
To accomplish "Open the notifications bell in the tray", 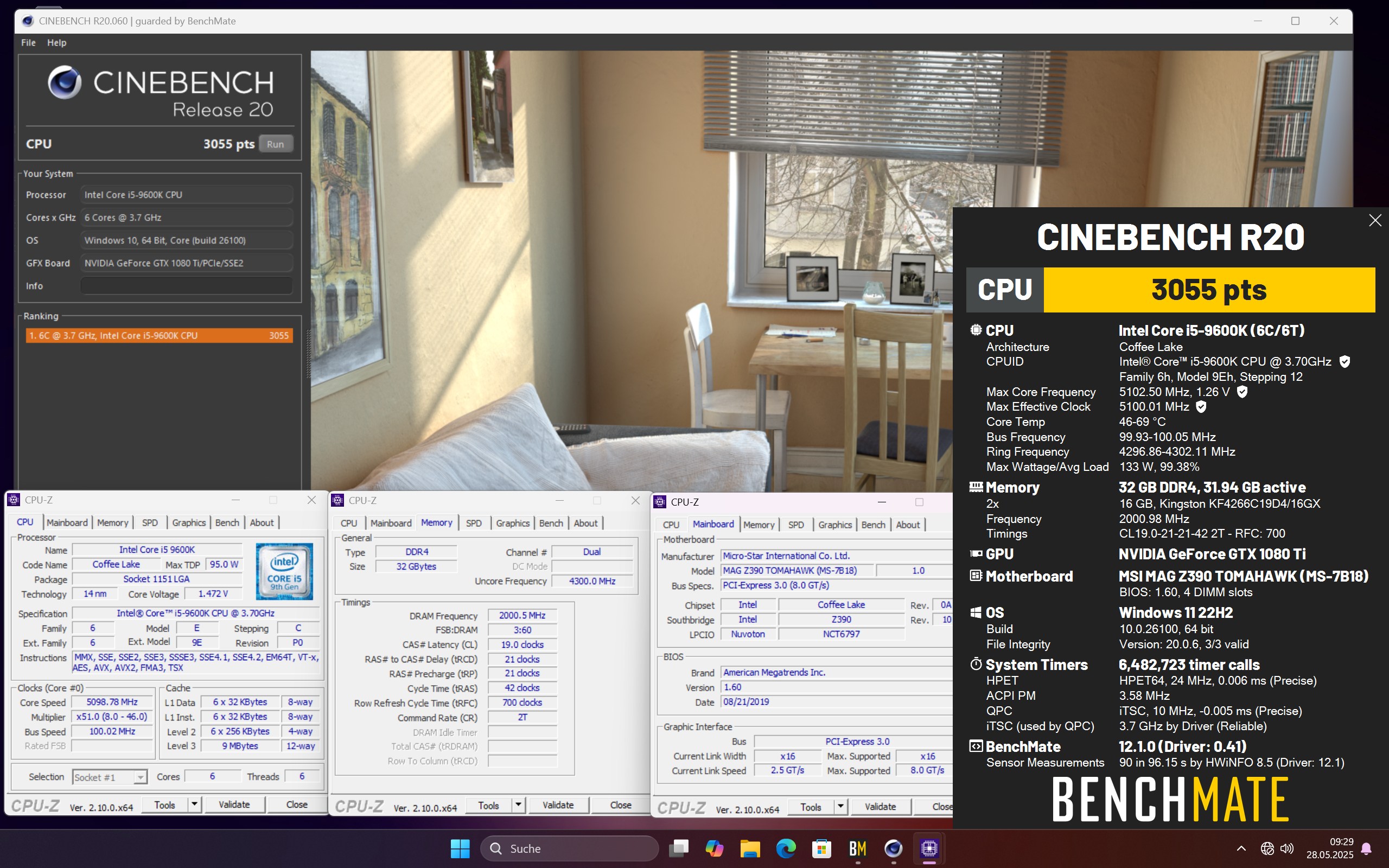I will coord(1367,848).
